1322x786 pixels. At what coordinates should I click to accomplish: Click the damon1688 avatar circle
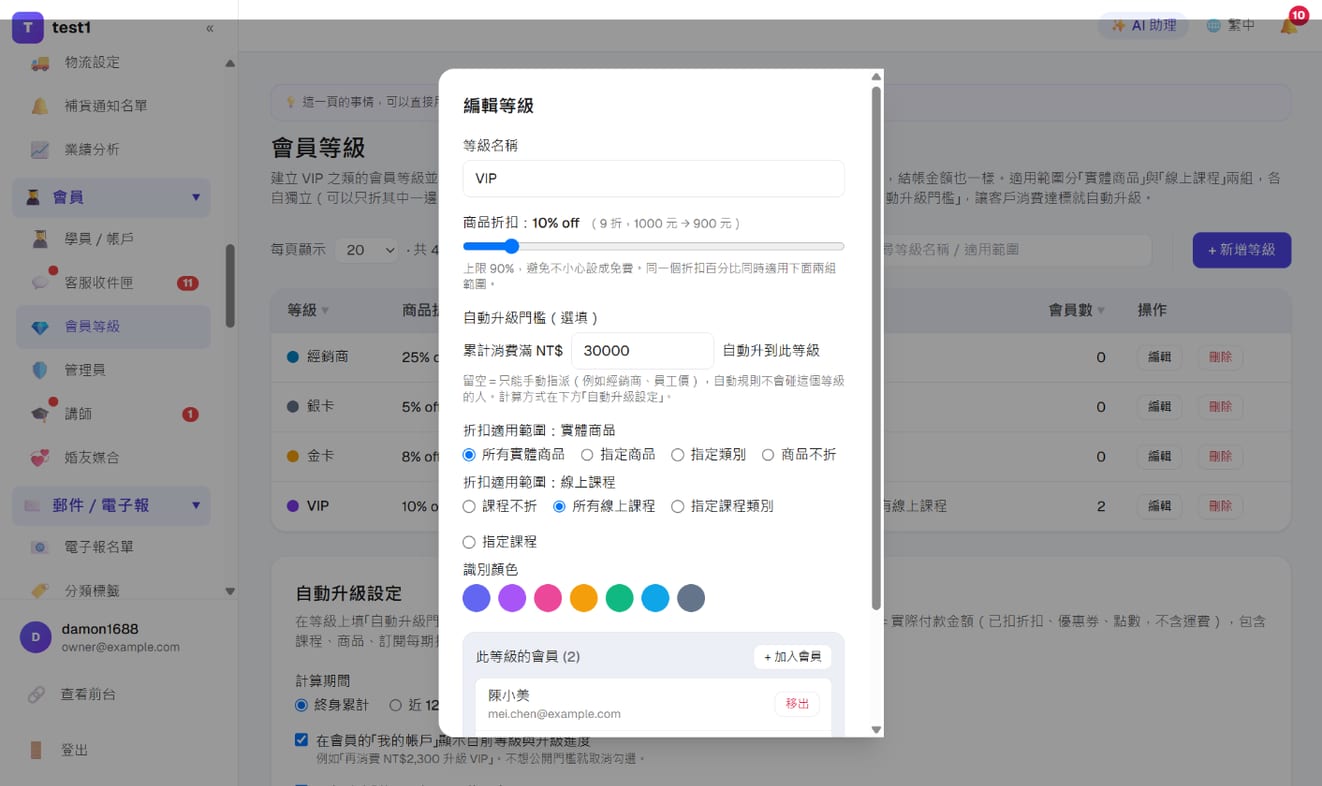coord(36,638)
